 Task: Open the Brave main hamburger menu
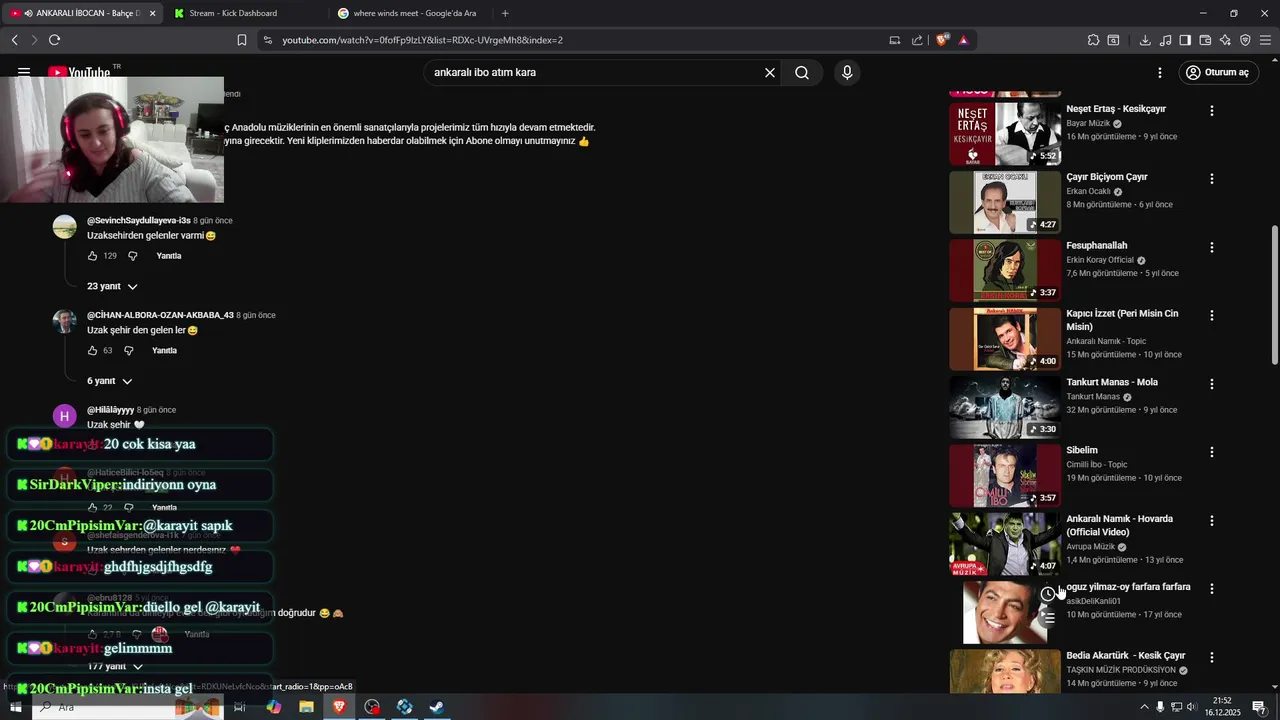[x=1265, y=40]
